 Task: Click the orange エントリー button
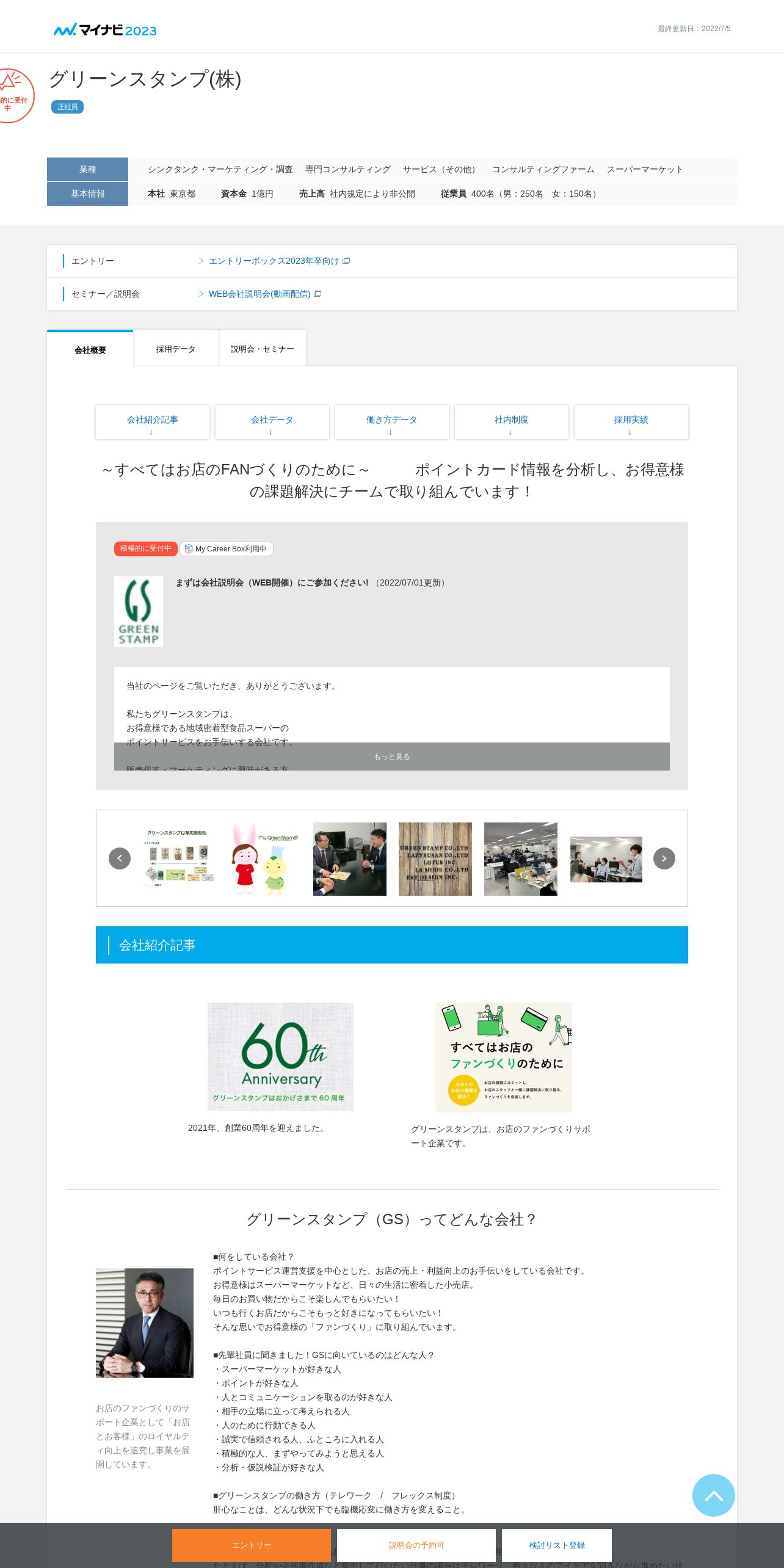(x=252, y=1545)
